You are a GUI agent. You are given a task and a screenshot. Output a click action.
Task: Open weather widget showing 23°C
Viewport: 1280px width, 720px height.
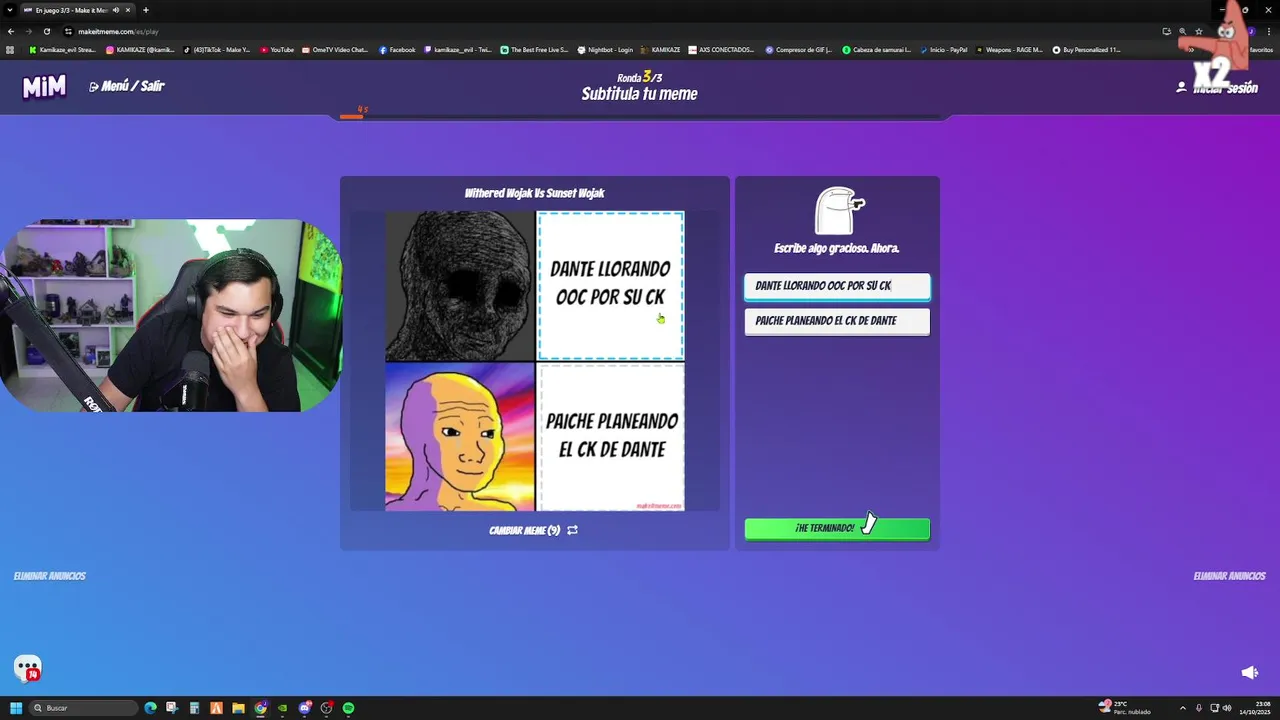point(1125,707)
